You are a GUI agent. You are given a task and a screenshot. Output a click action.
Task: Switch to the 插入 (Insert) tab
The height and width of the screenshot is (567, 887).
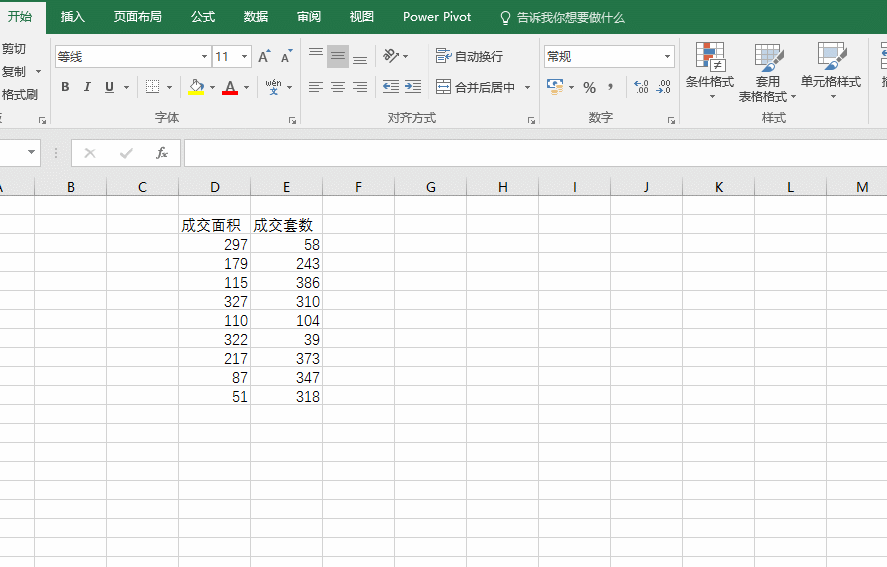point(73,17)
